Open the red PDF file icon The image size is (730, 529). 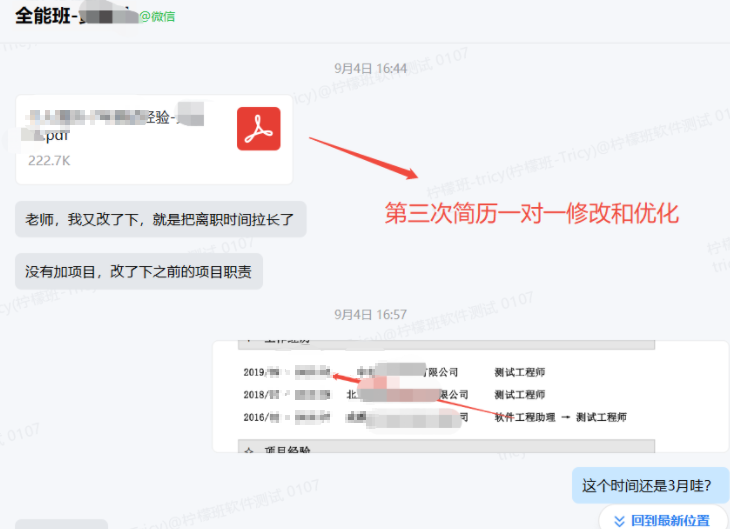pyautogui.click(x=258, y=129)
